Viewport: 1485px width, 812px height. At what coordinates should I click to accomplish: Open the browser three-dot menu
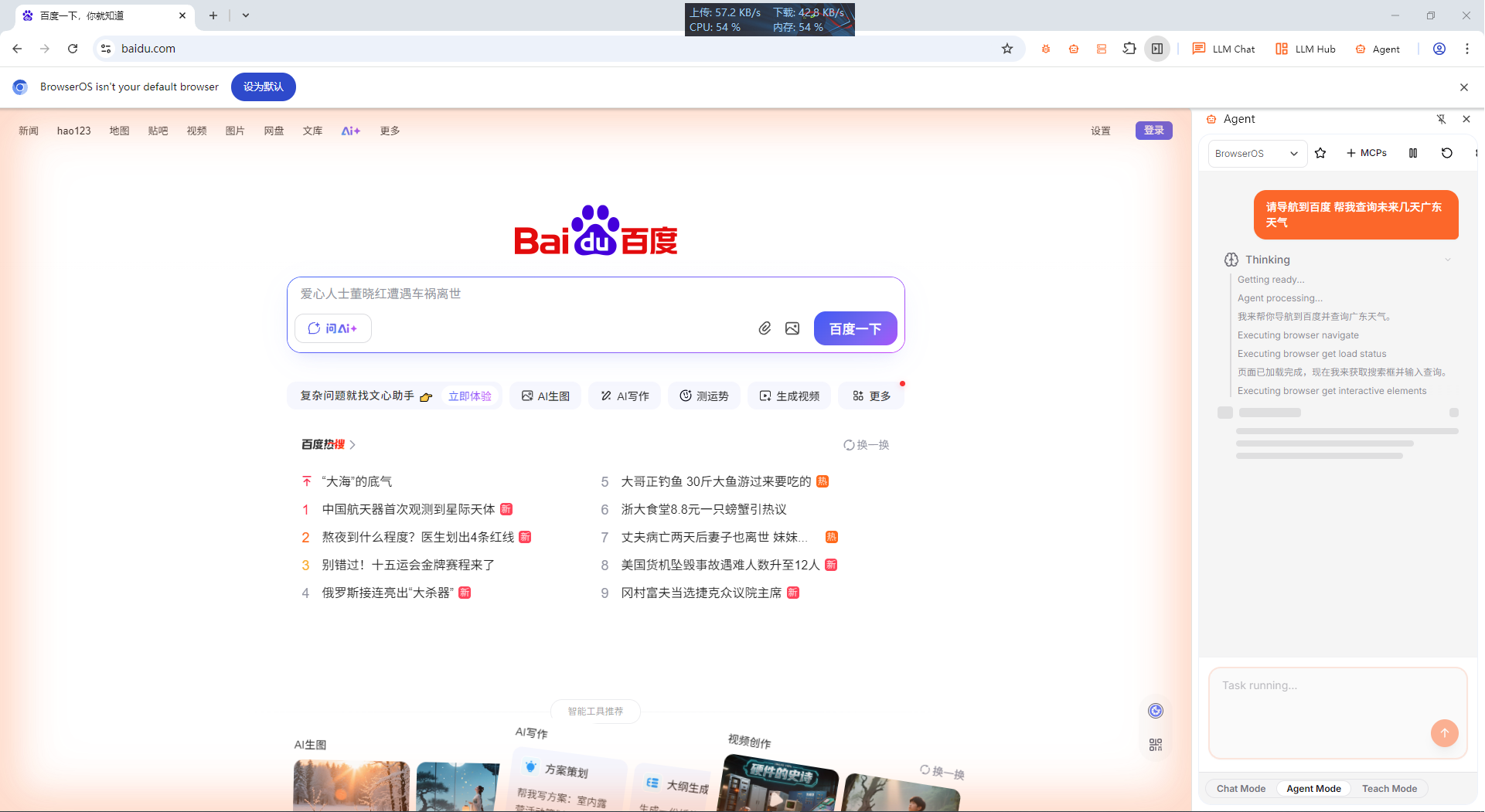[x=1467, y=49]
